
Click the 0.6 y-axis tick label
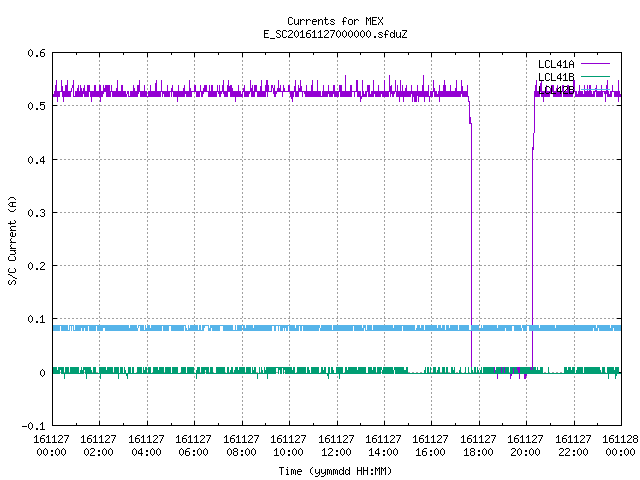[x=36, y=53]
